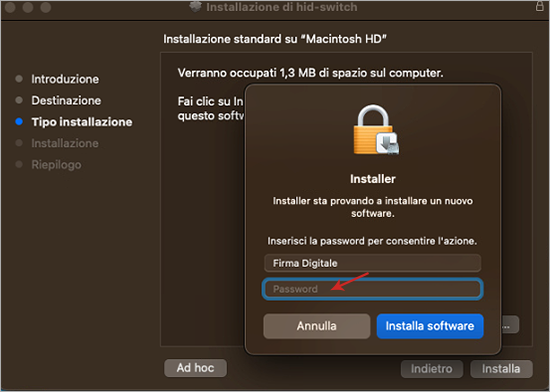Click the Installer dialog title text
Image resolution: width=550 pixels, height=392 pixels.
[x=373, y=179]
